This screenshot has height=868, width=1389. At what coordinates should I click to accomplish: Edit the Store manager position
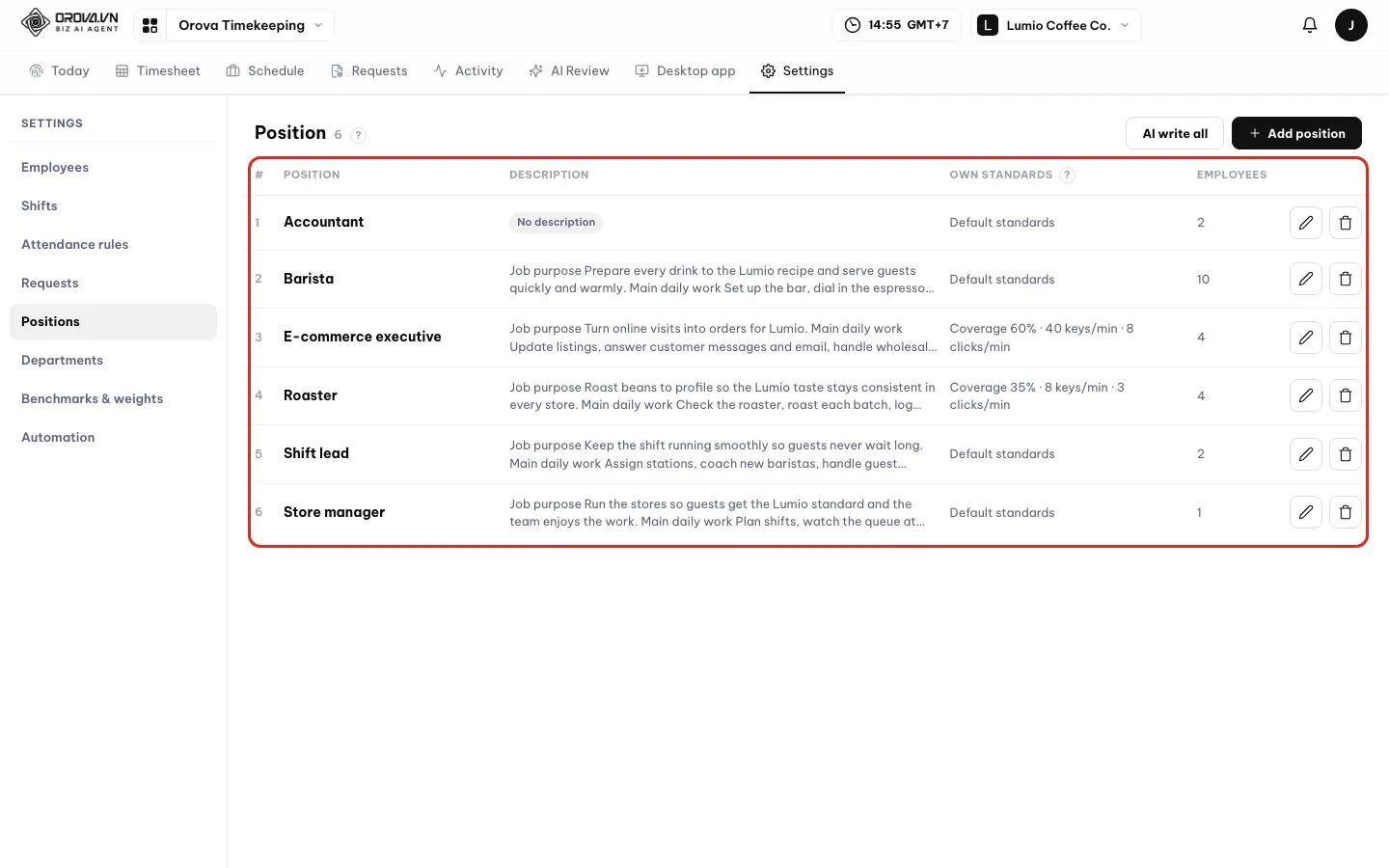tap(1305, 512)
